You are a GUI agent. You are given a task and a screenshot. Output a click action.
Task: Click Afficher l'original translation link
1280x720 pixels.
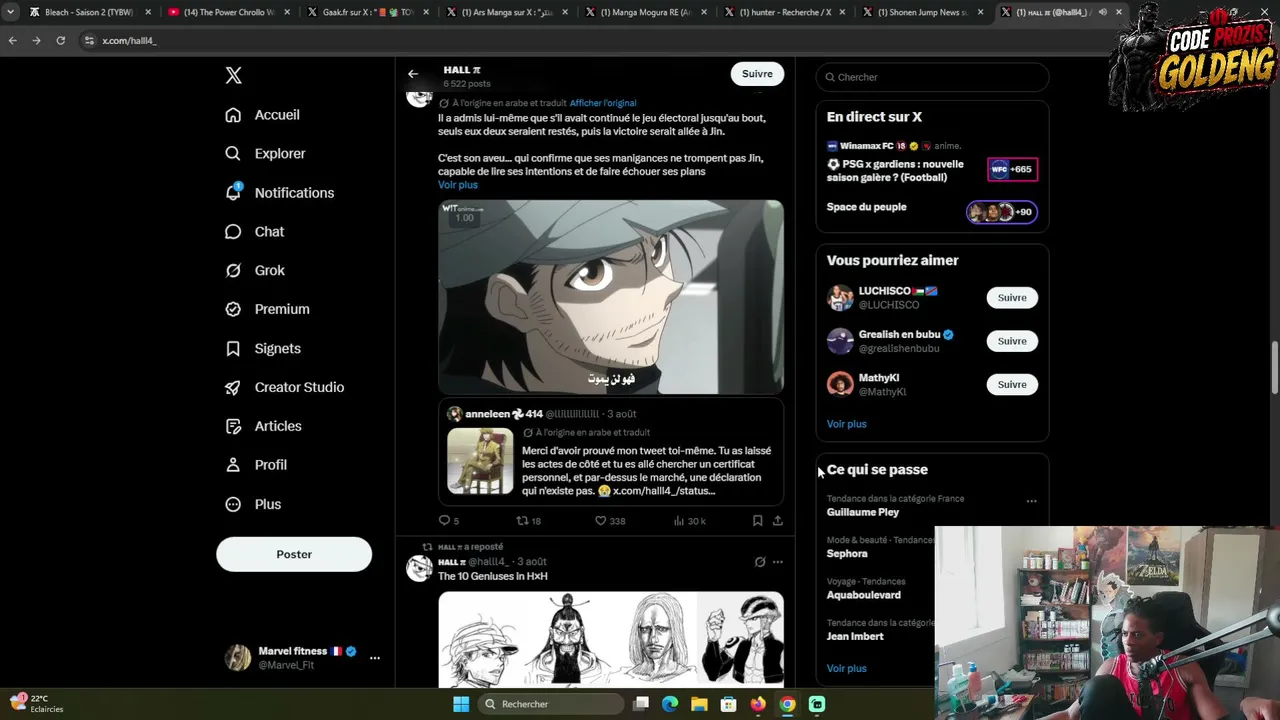[603, 103]
